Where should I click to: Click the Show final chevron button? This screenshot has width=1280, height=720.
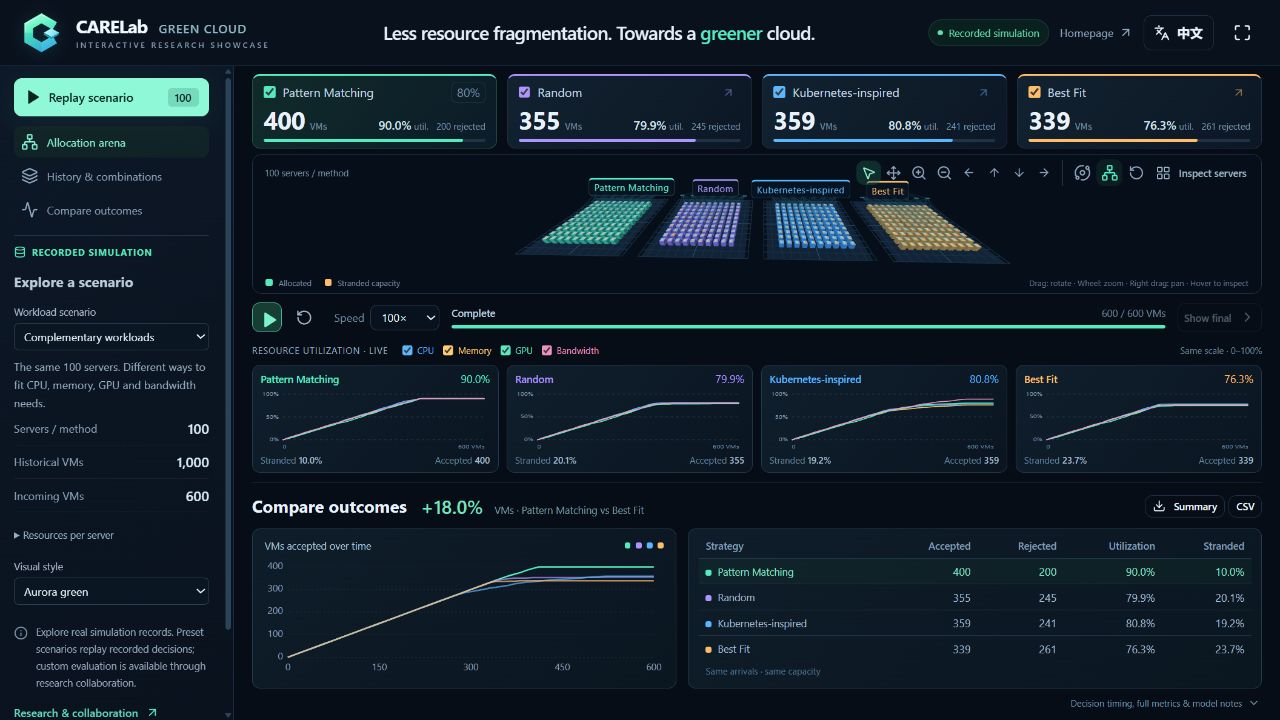tap(1219, 318)
